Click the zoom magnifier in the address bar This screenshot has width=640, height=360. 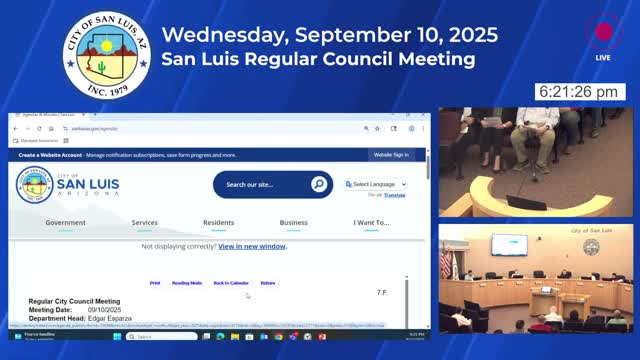coord(366,129)
